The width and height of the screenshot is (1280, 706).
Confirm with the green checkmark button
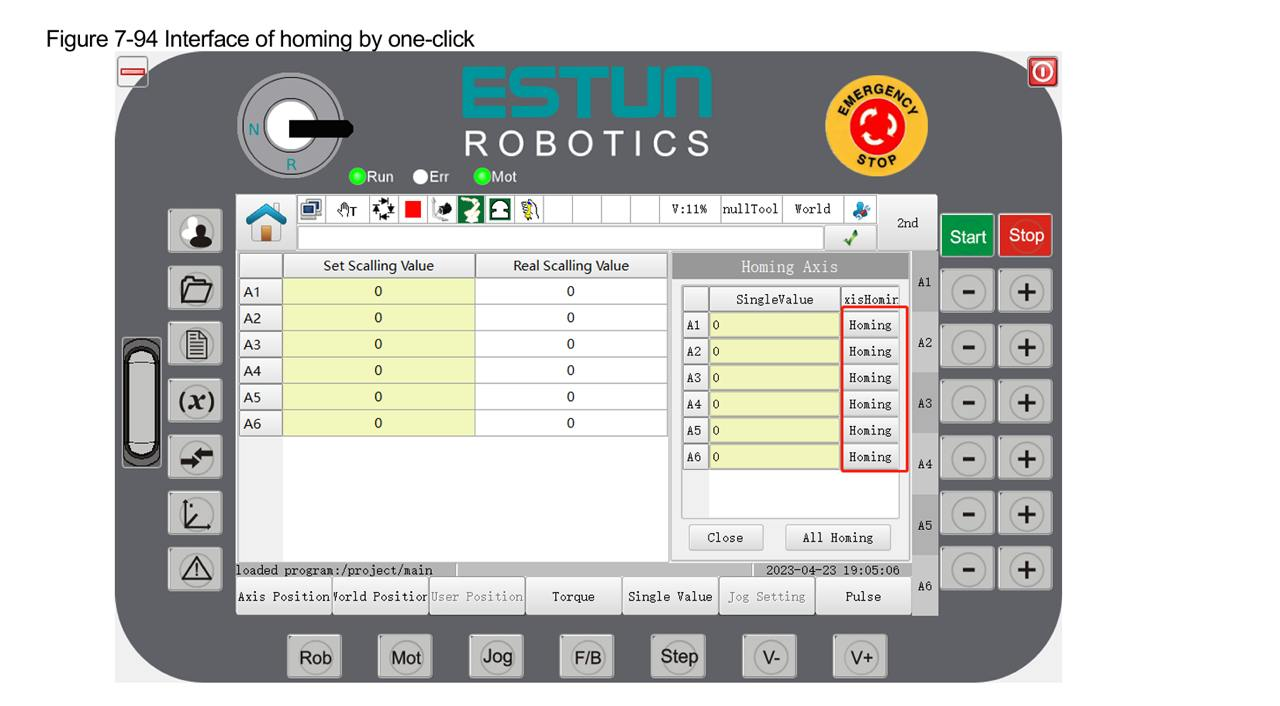pos(851,238)
